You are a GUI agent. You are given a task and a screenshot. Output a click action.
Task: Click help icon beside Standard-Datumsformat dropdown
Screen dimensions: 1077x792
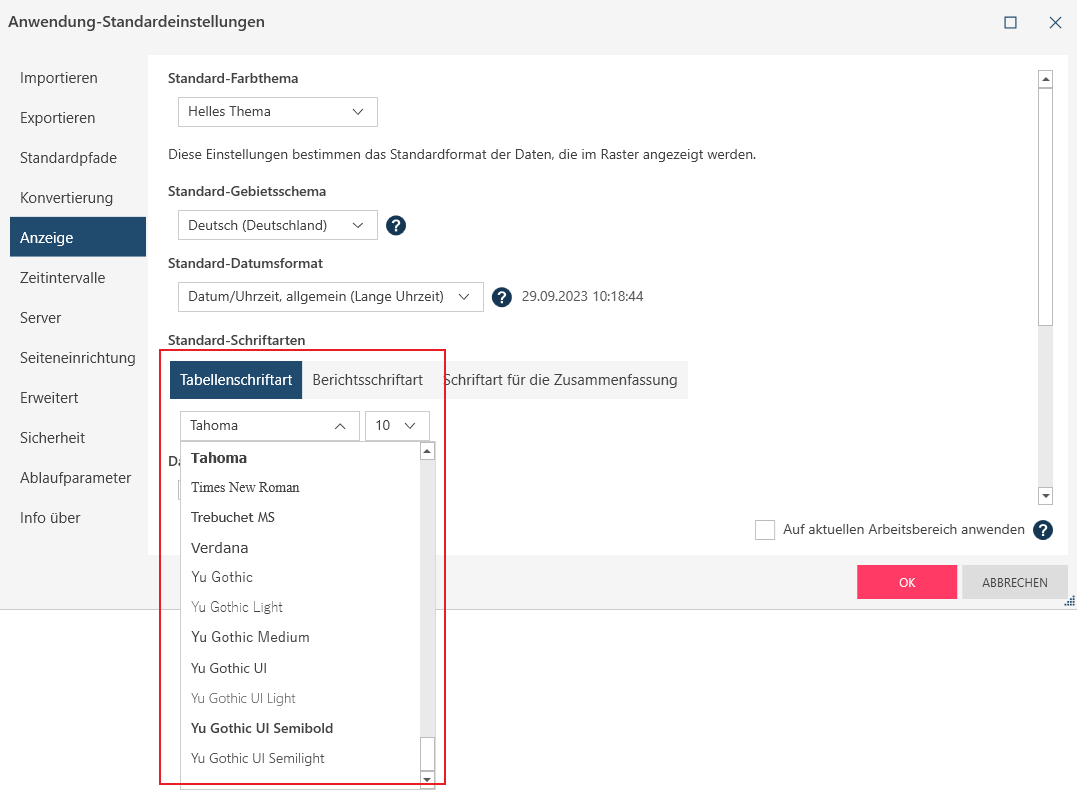(502, 297)
